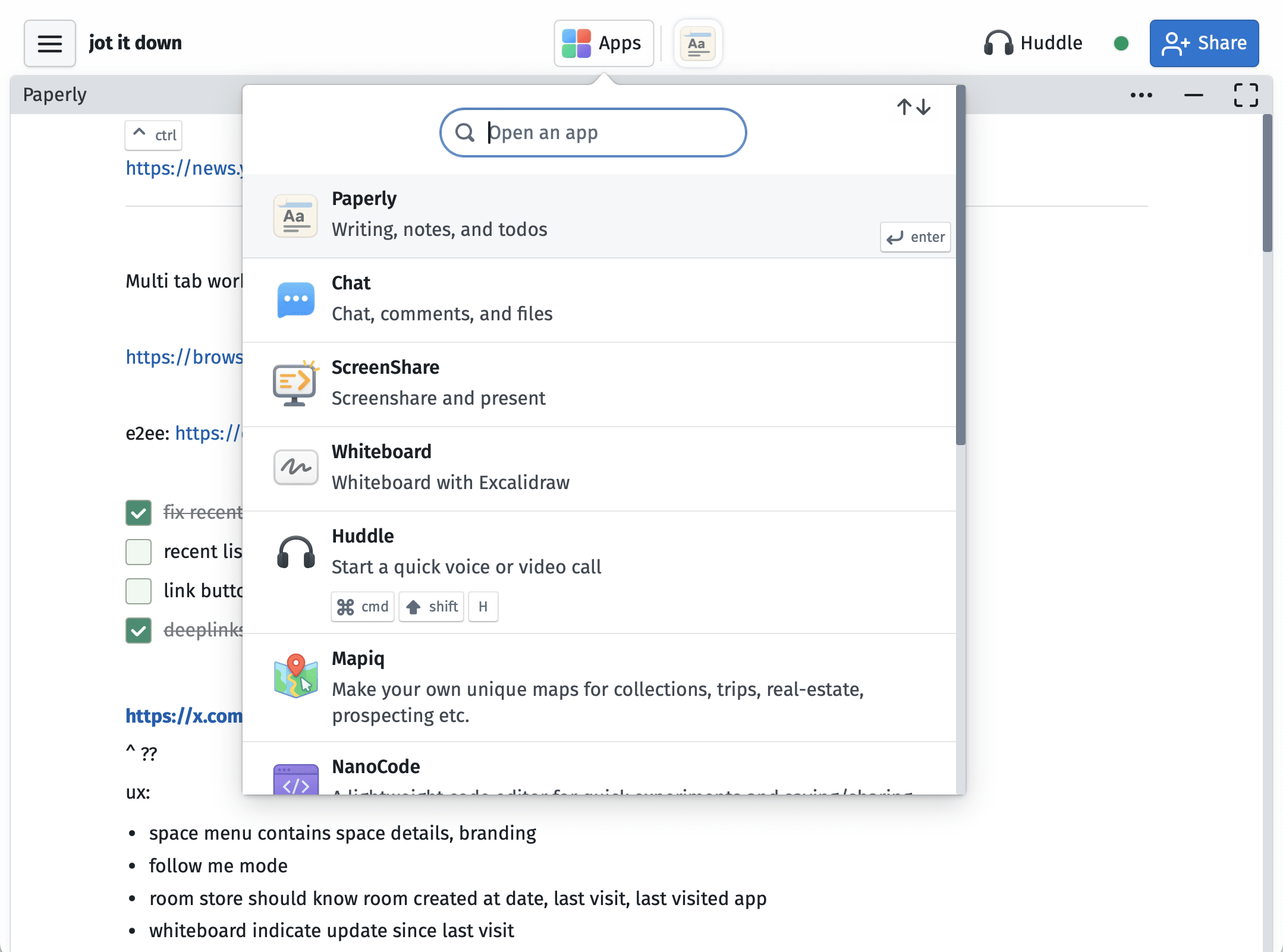This screenshot has height=952, width=1283.
Task: Select the Huddle entry in app list
Action: (599, 572)
